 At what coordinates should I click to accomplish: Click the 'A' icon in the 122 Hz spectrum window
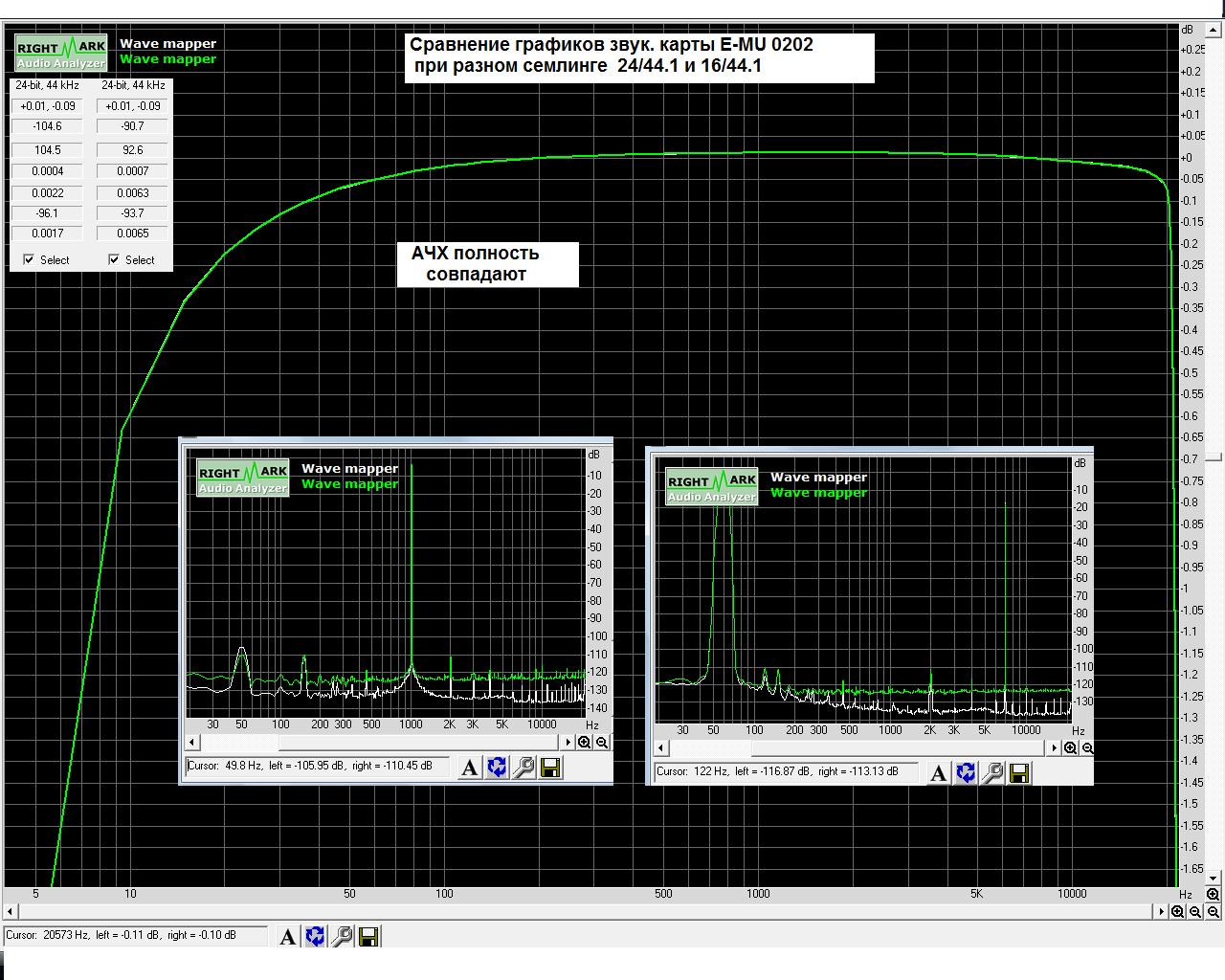(938, 772)
